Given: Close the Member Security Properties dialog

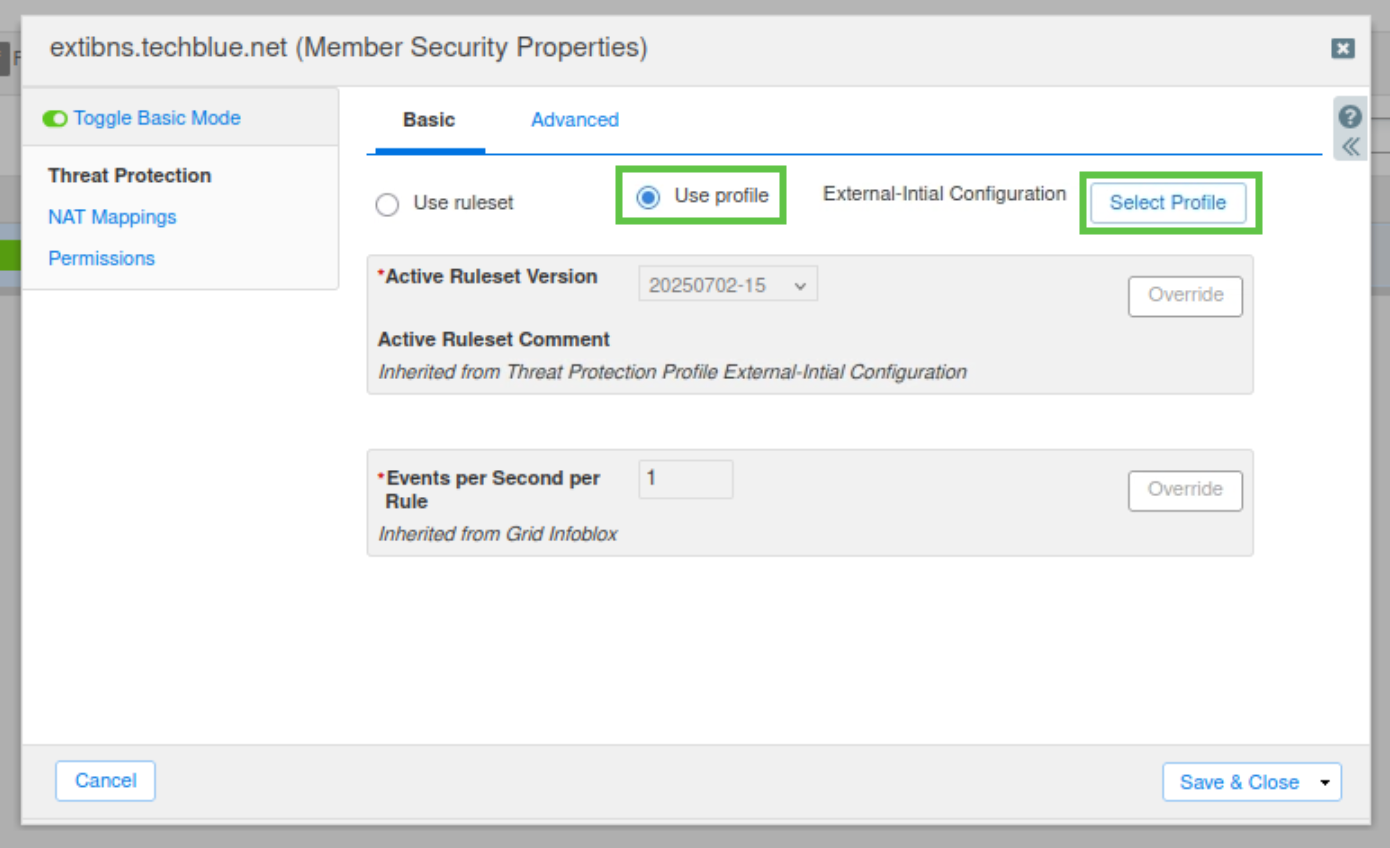Looking at the screenshot, I should click(1343, 48).
